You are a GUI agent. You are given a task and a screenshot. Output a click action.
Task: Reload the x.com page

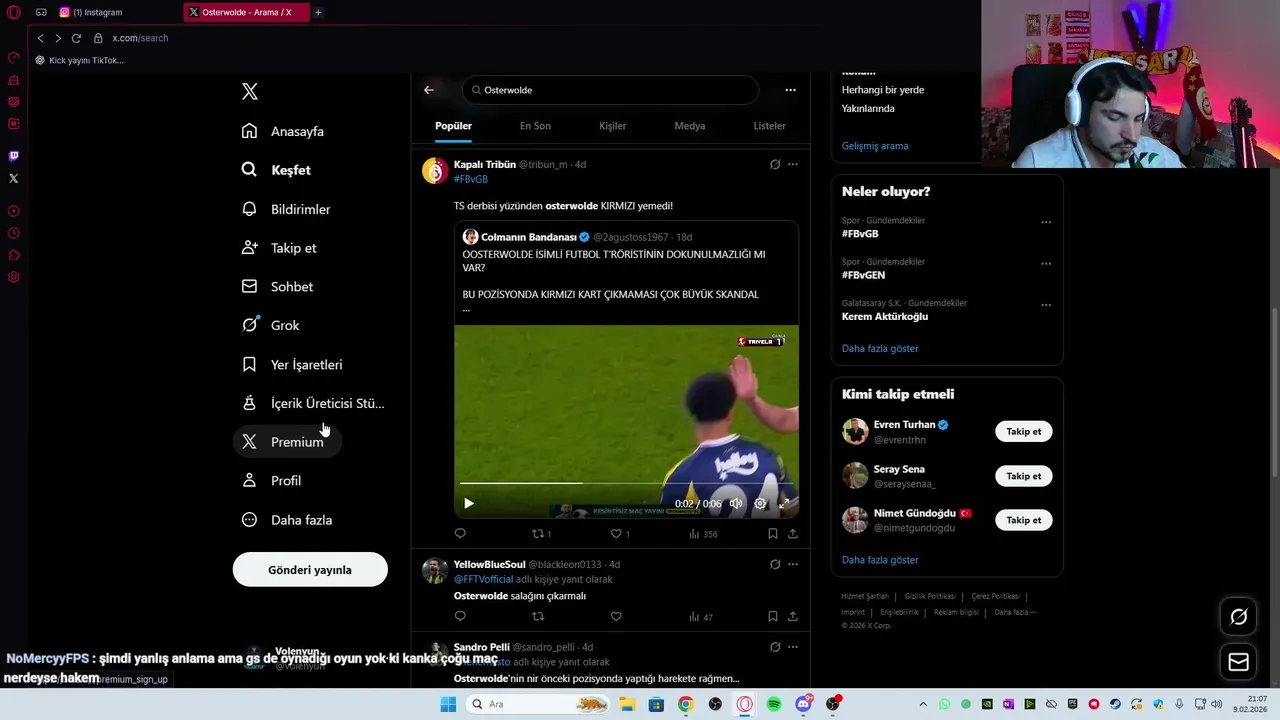click(x=76, y=38)
